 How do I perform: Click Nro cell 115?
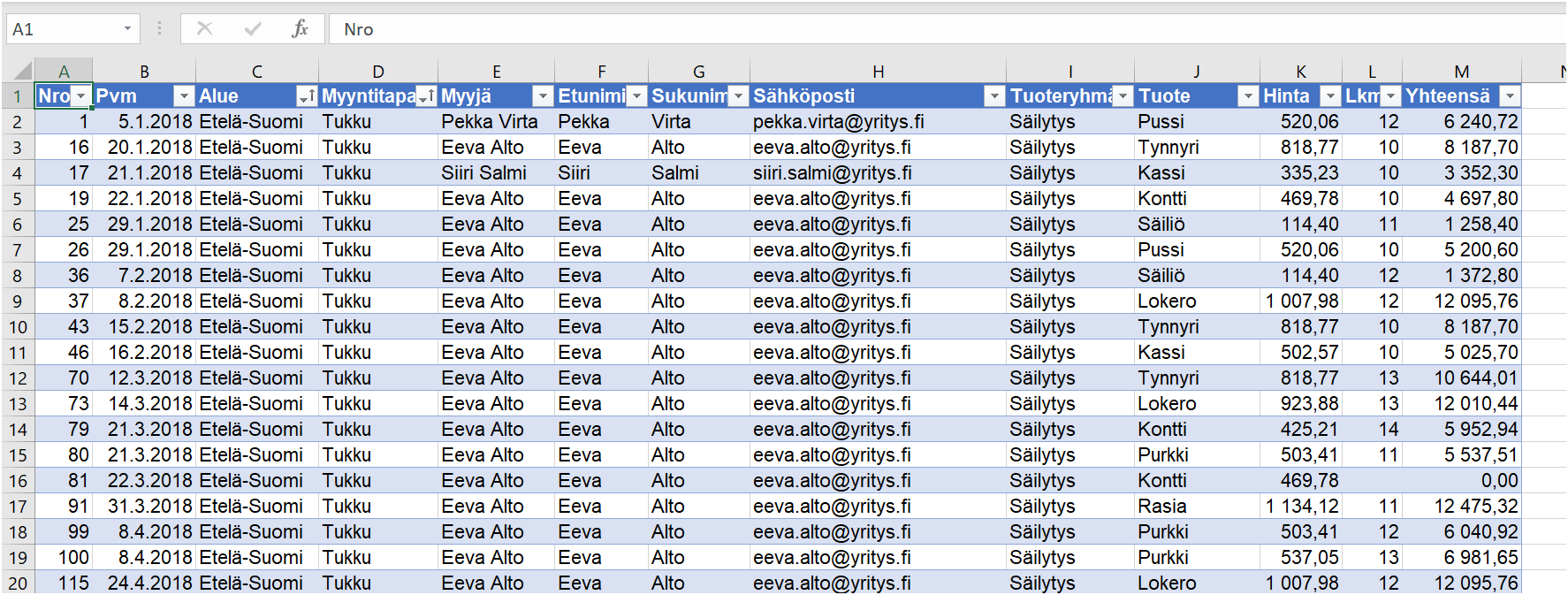click(x=64, y=584)
